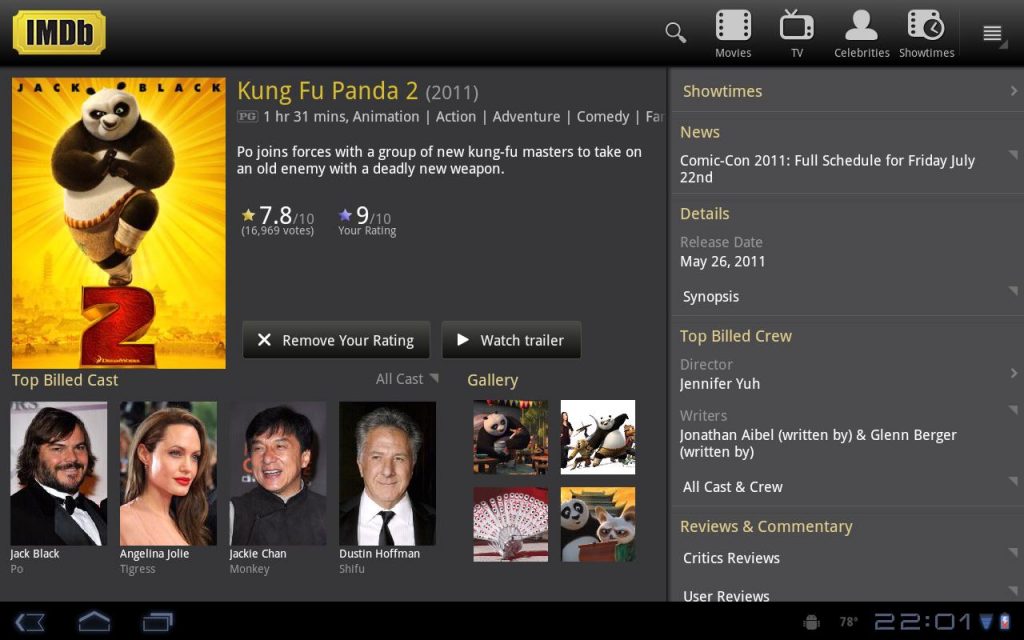Tap the Gallery heading
Image resolution: width=1024 pixels, height=640 pixels.
tap(492, 380)
